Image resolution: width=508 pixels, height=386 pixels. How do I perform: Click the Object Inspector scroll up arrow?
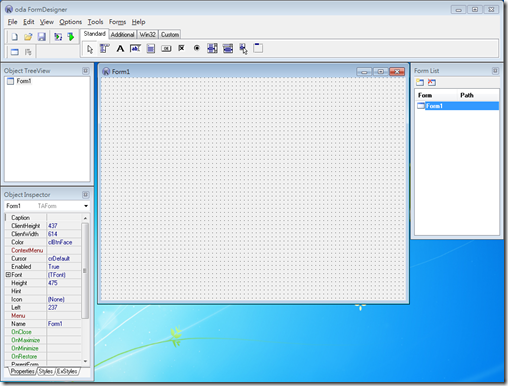pyautogui.click(x=85, y=218)
